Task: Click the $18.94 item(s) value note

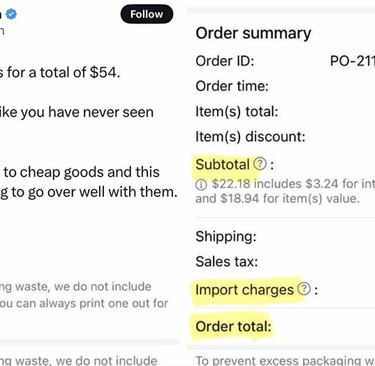Action: [x=277, y=199]
